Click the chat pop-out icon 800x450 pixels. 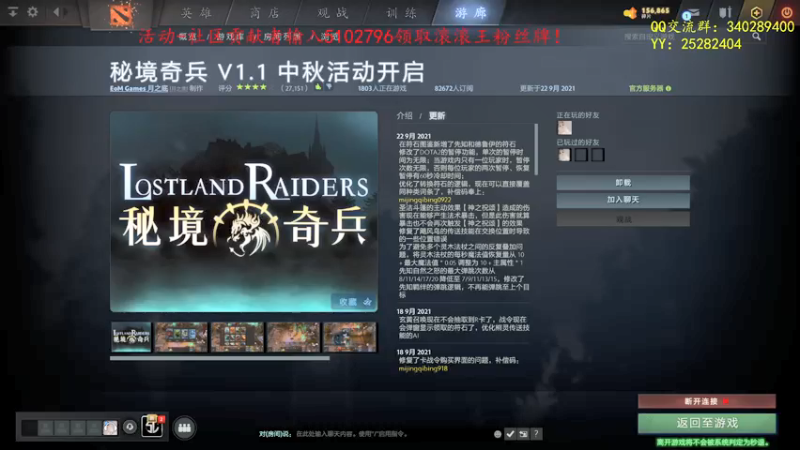[523, 434]
